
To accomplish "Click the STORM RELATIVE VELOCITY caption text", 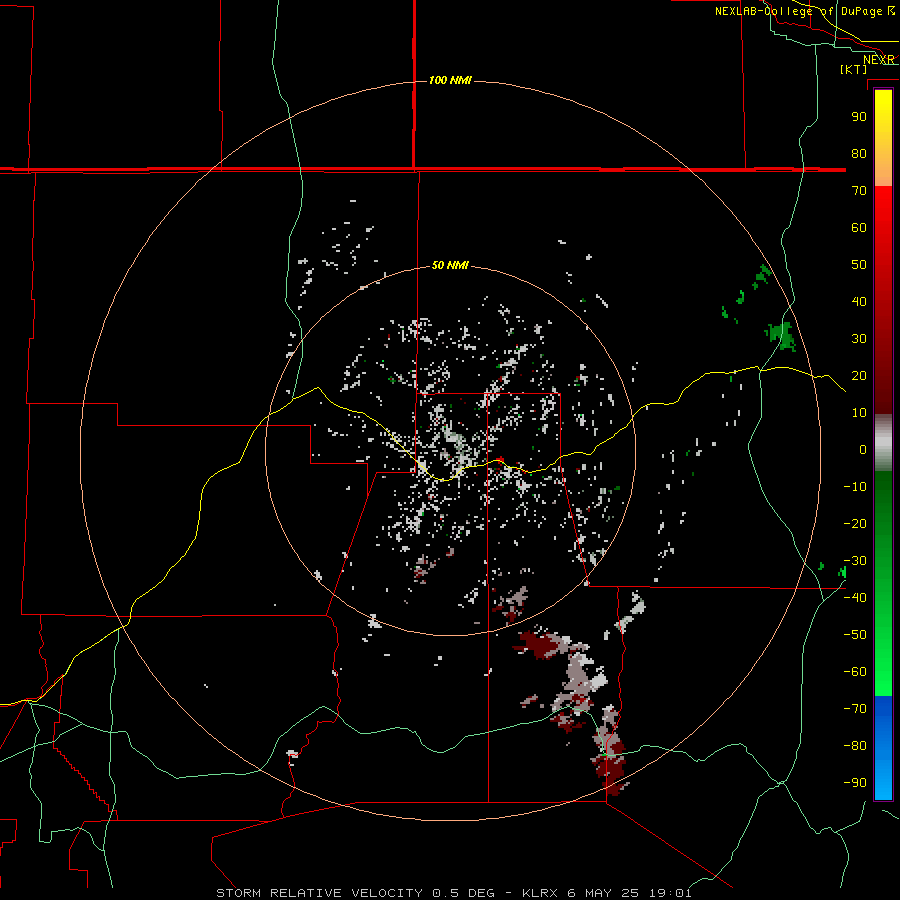I will click(x=320, y=893).
